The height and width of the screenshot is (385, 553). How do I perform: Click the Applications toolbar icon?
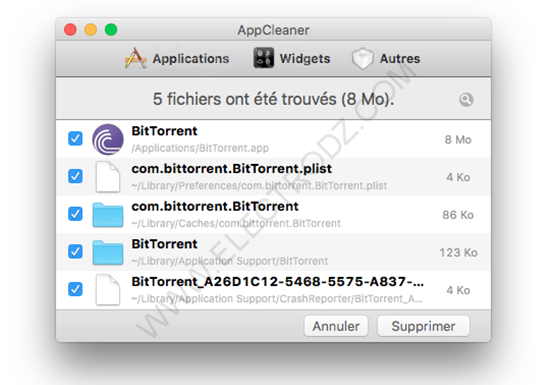pyautogui.click(x=136, y=58)
